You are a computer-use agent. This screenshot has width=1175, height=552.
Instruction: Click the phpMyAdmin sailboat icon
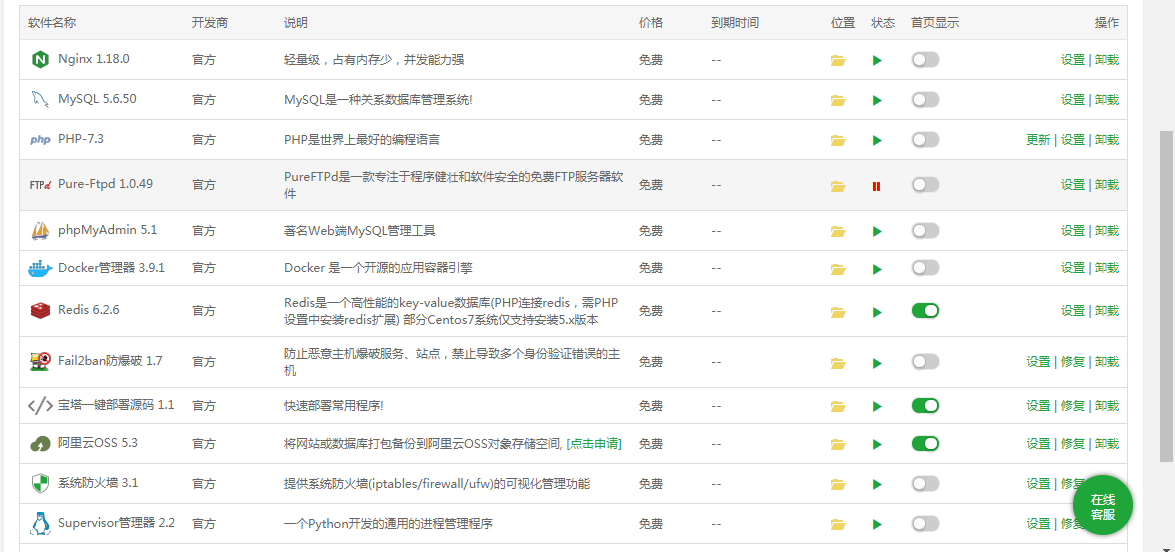(x=40, y=231)
